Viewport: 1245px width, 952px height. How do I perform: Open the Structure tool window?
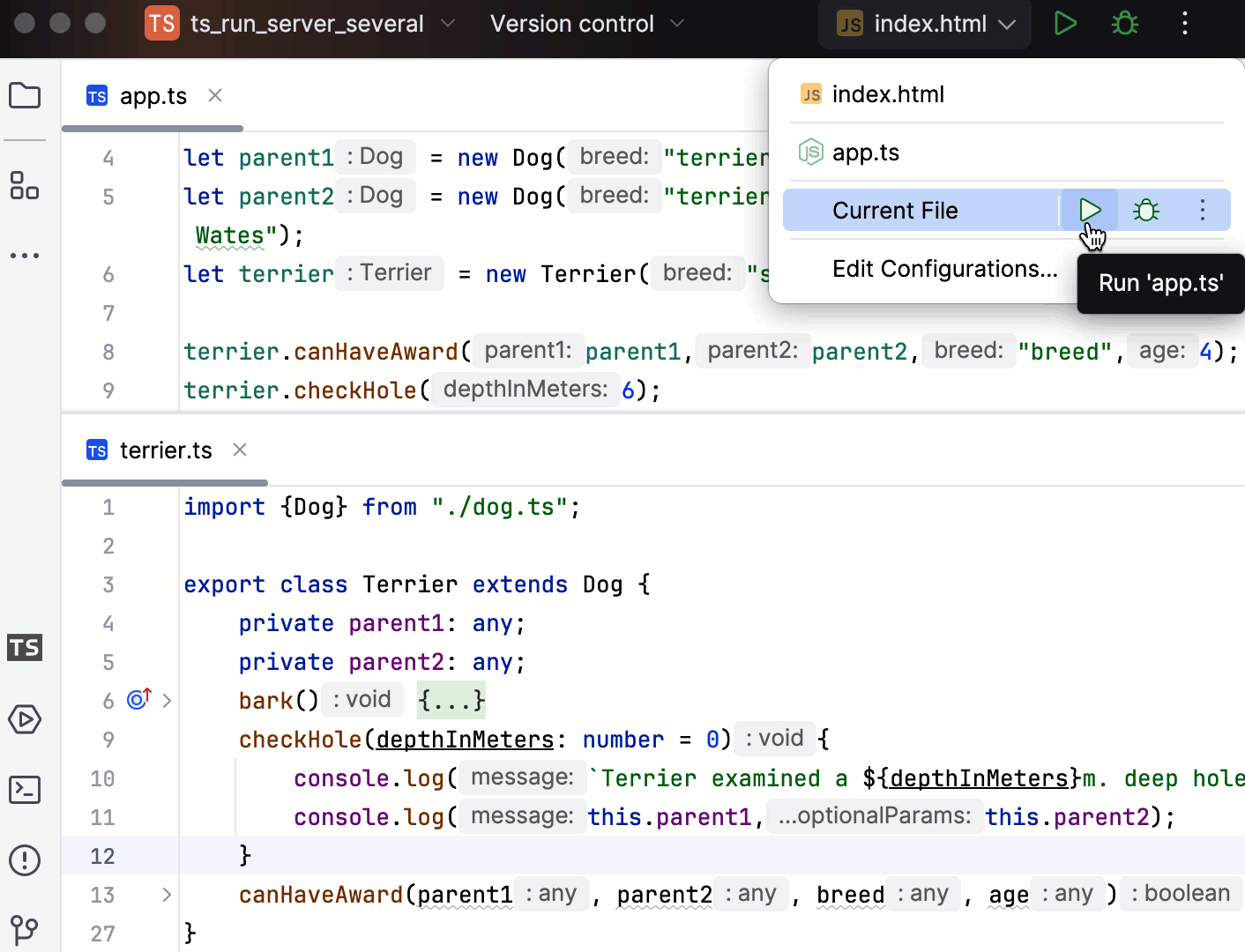[x=25, y=187]
